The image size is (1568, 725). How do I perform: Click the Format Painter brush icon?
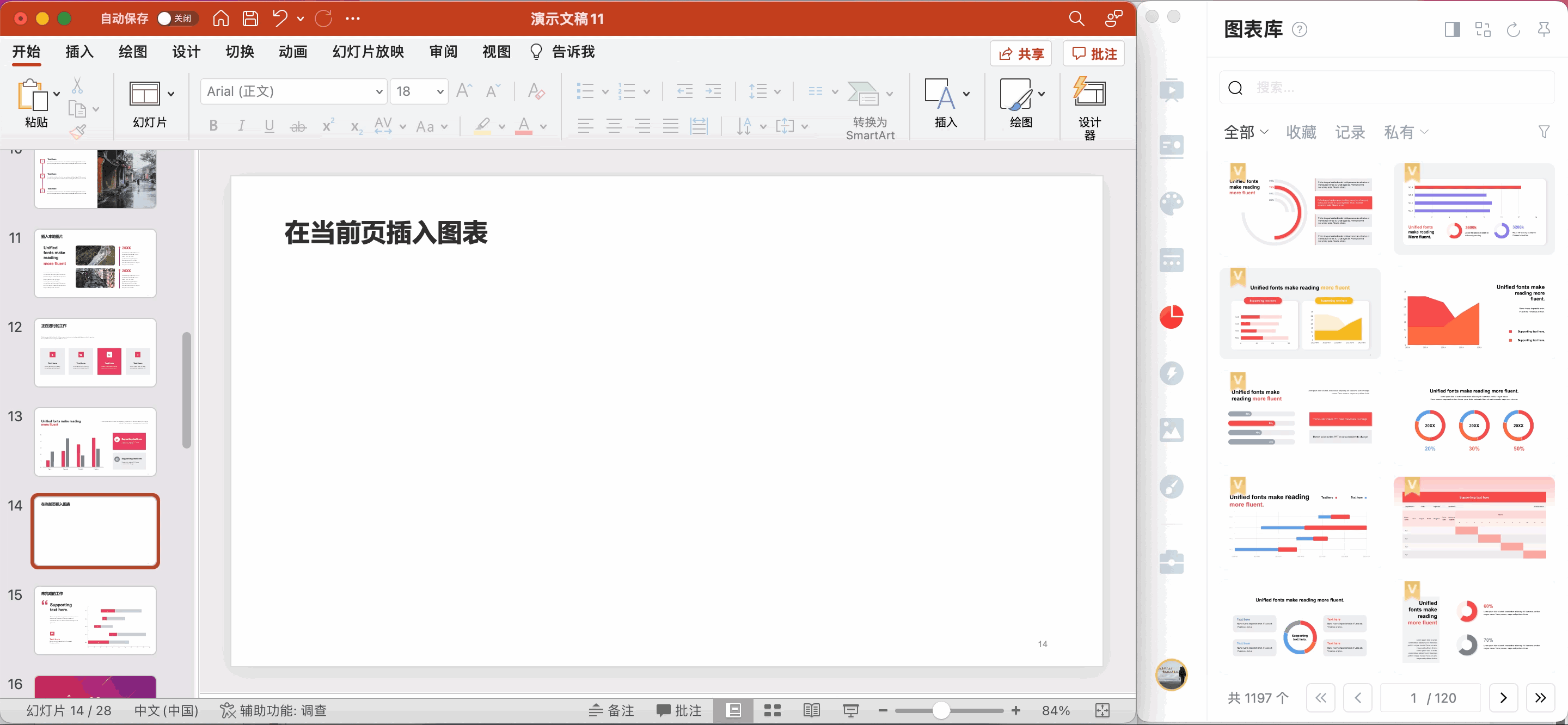(x=77, y=132)
